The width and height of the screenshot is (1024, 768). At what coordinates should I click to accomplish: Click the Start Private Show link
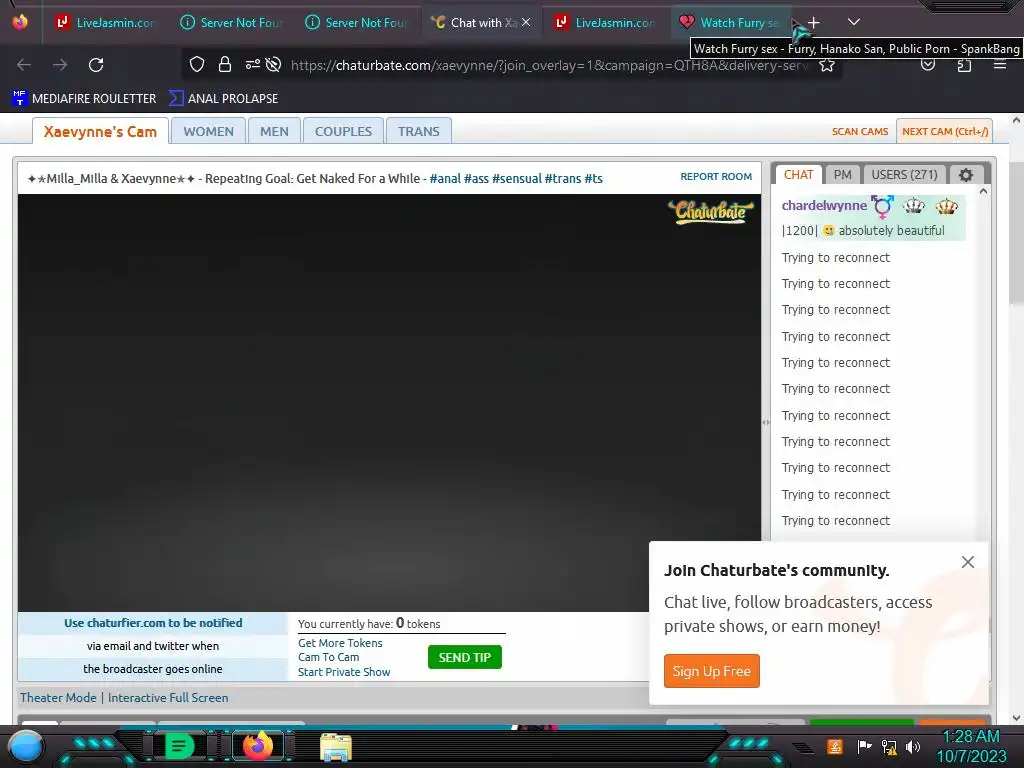coord(344,672)
